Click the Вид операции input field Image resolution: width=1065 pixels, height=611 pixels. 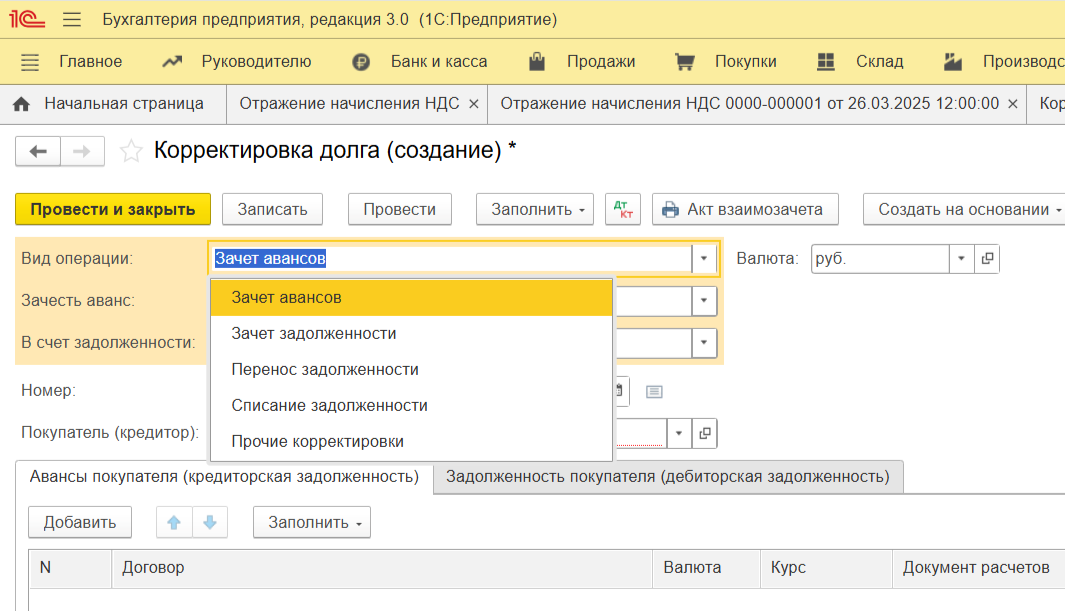450,259
